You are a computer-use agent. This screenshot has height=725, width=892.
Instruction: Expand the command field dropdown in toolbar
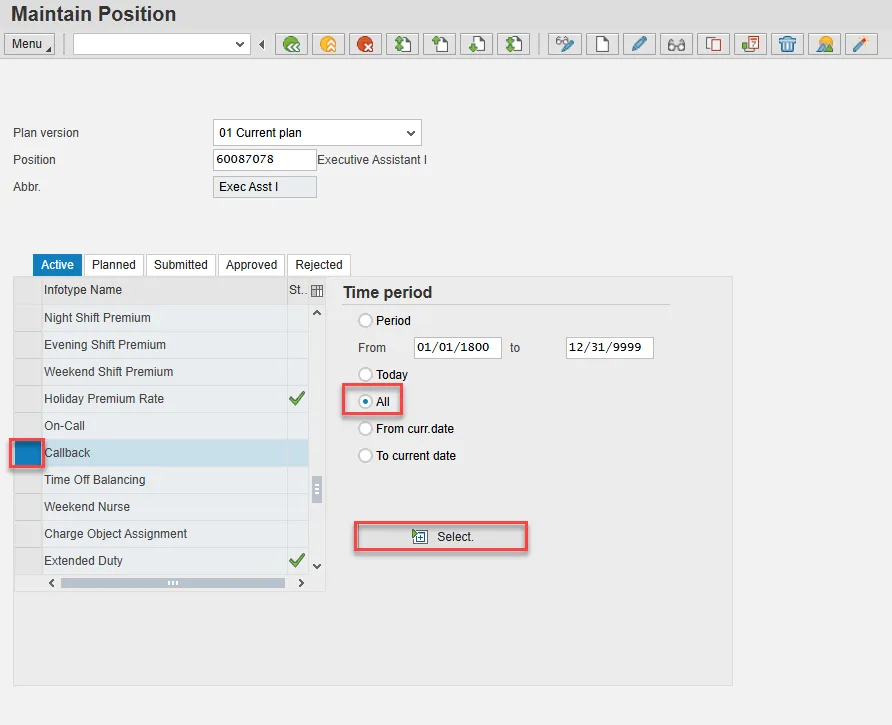[x=240, y=44]
